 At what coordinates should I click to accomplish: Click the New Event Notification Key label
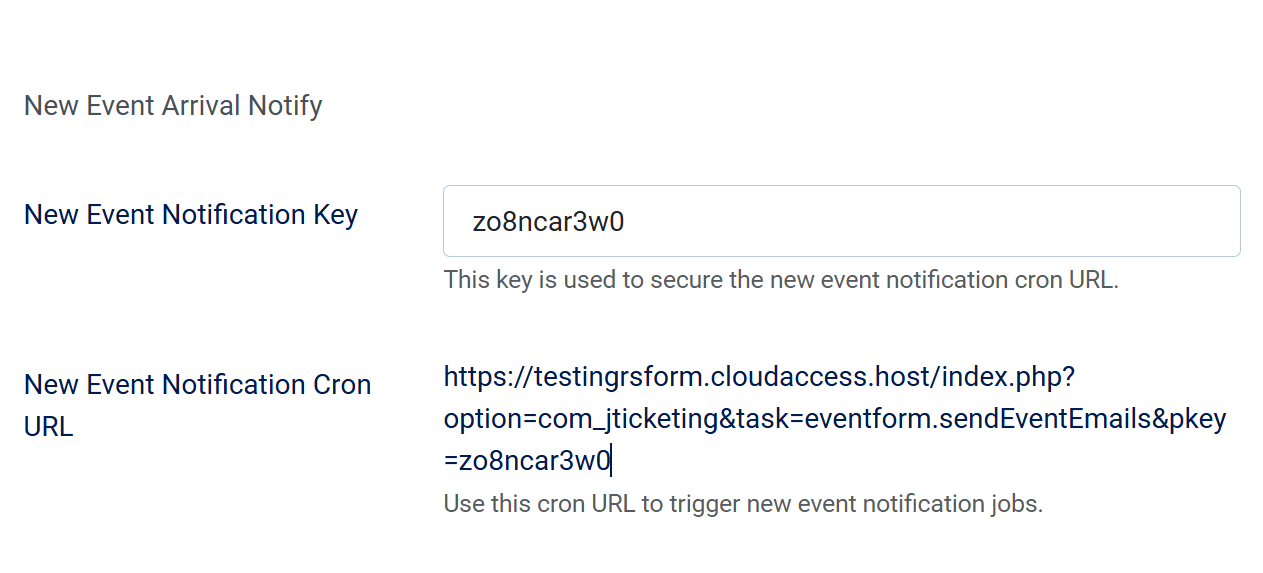(x=190, y=215)
